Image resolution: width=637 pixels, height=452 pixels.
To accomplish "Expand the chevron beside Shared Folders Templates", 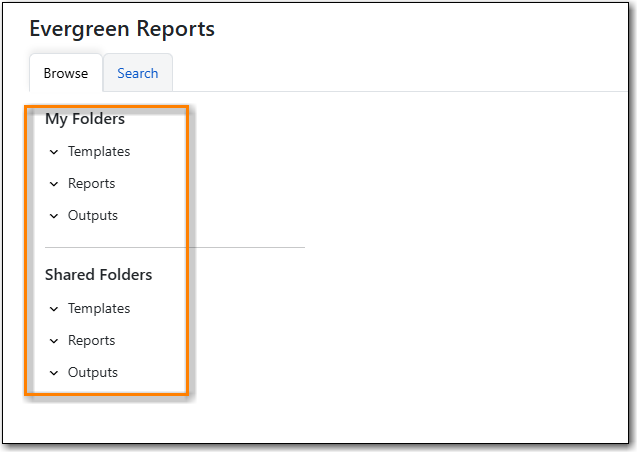I will [x=54, y=309].
